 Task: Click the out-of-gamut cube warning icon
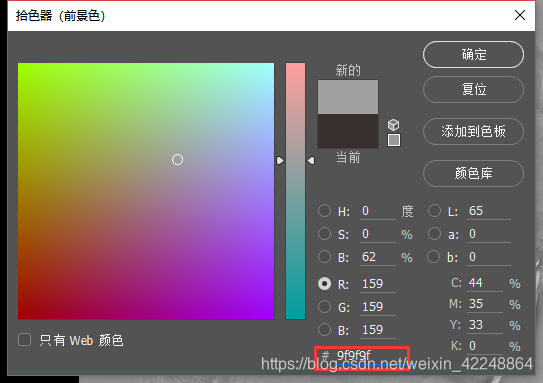click(393, 125)
